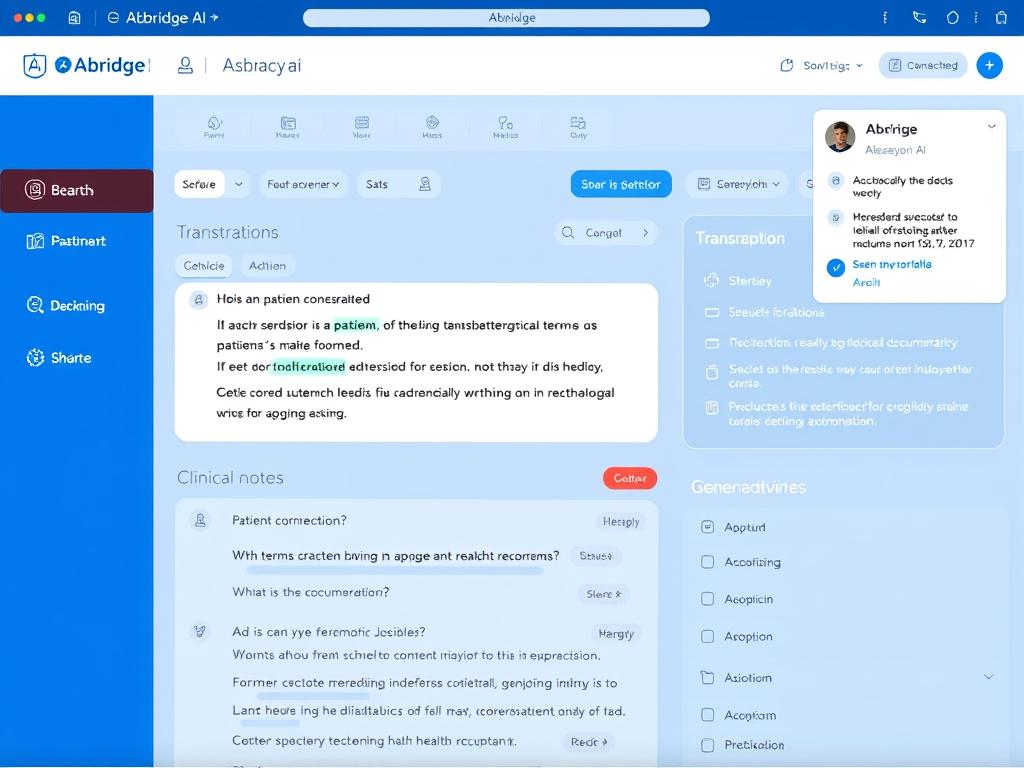1024x768 pixels.
Task: Select the Medica toolbar icon
Action: [x=505, y=127]
